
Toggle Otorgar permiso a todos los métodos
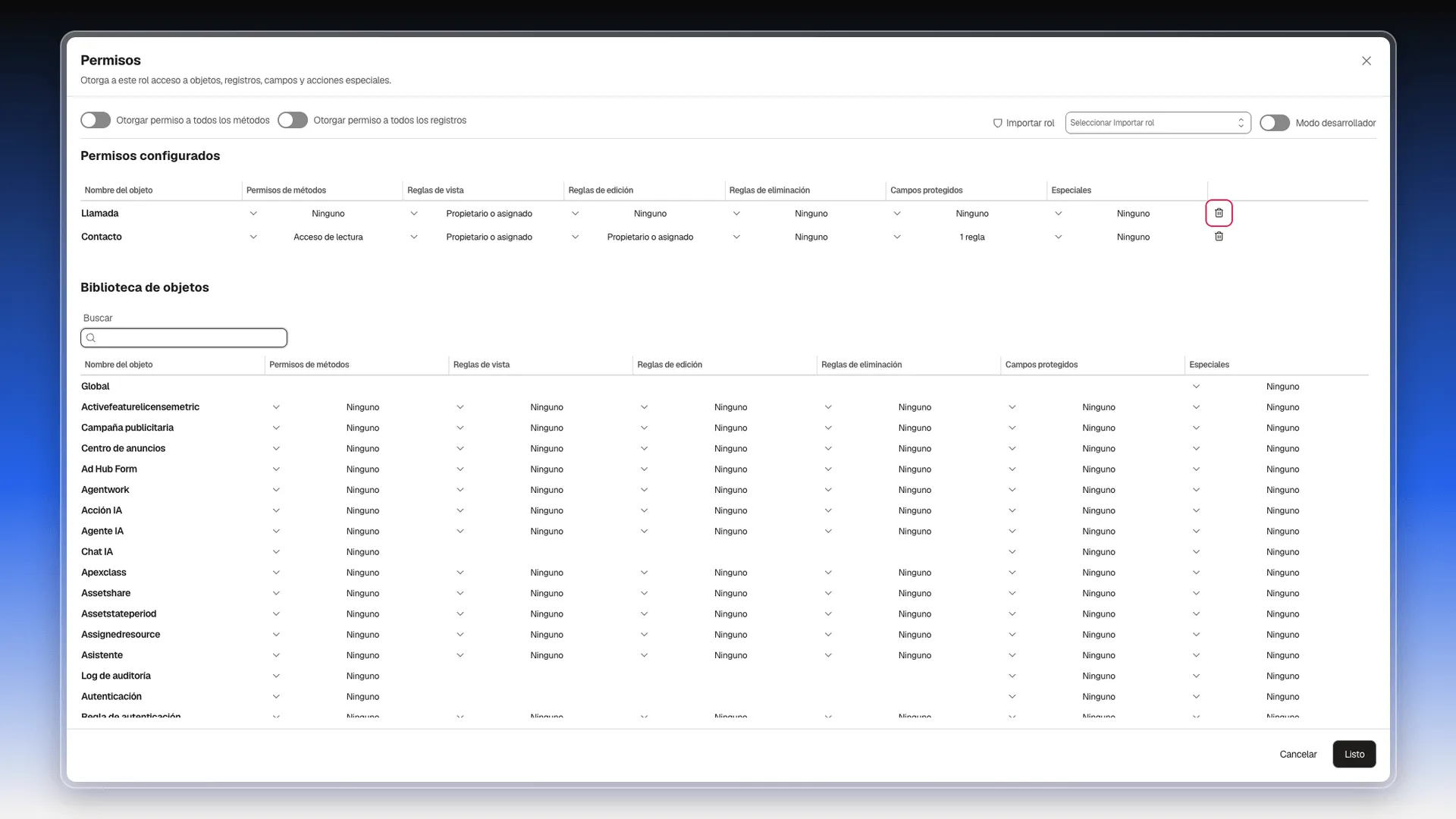tap(96, 120)
